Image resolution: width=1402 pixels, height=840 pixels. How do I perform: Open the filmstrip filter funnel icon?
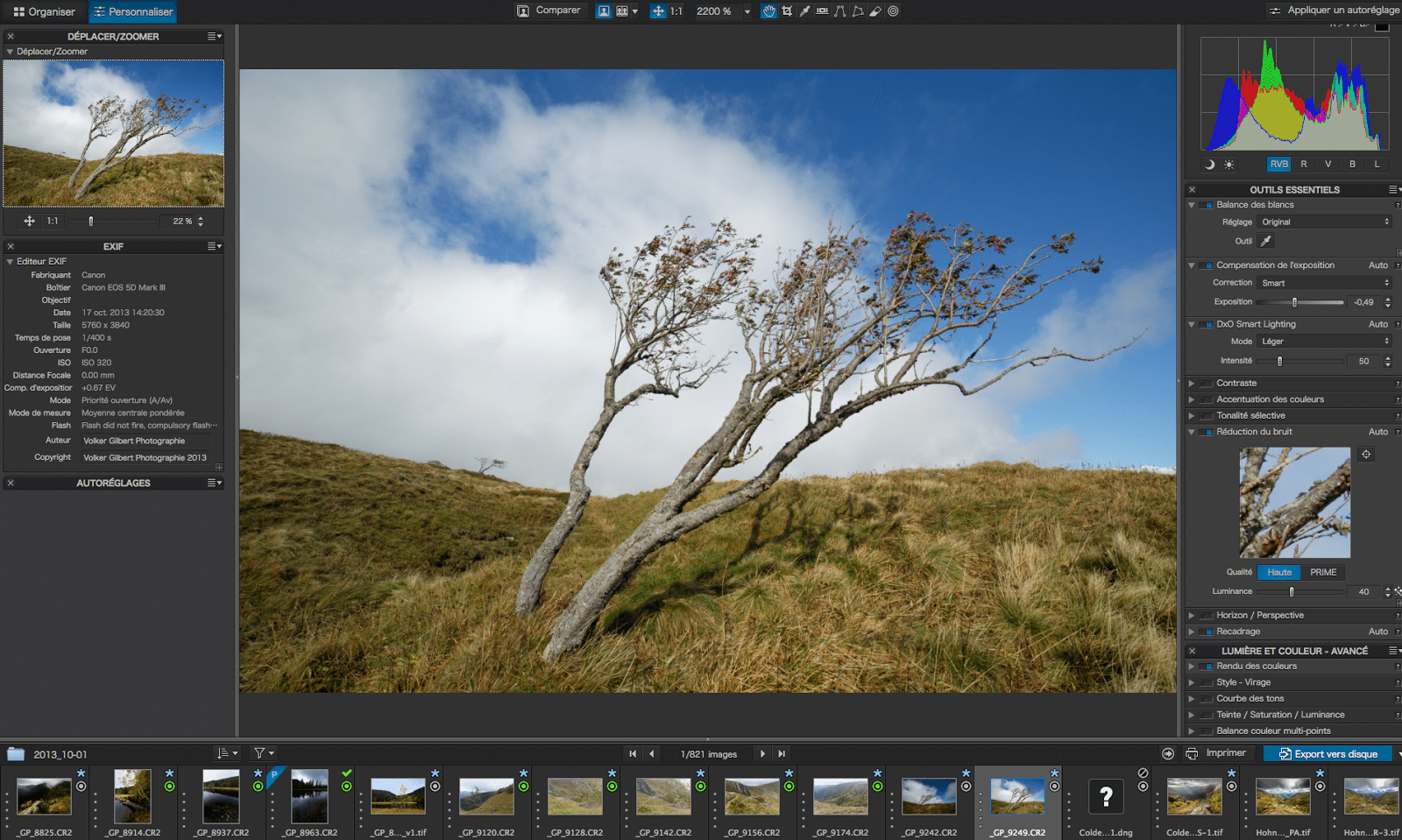pyautogui.click(x=260, y=753)
